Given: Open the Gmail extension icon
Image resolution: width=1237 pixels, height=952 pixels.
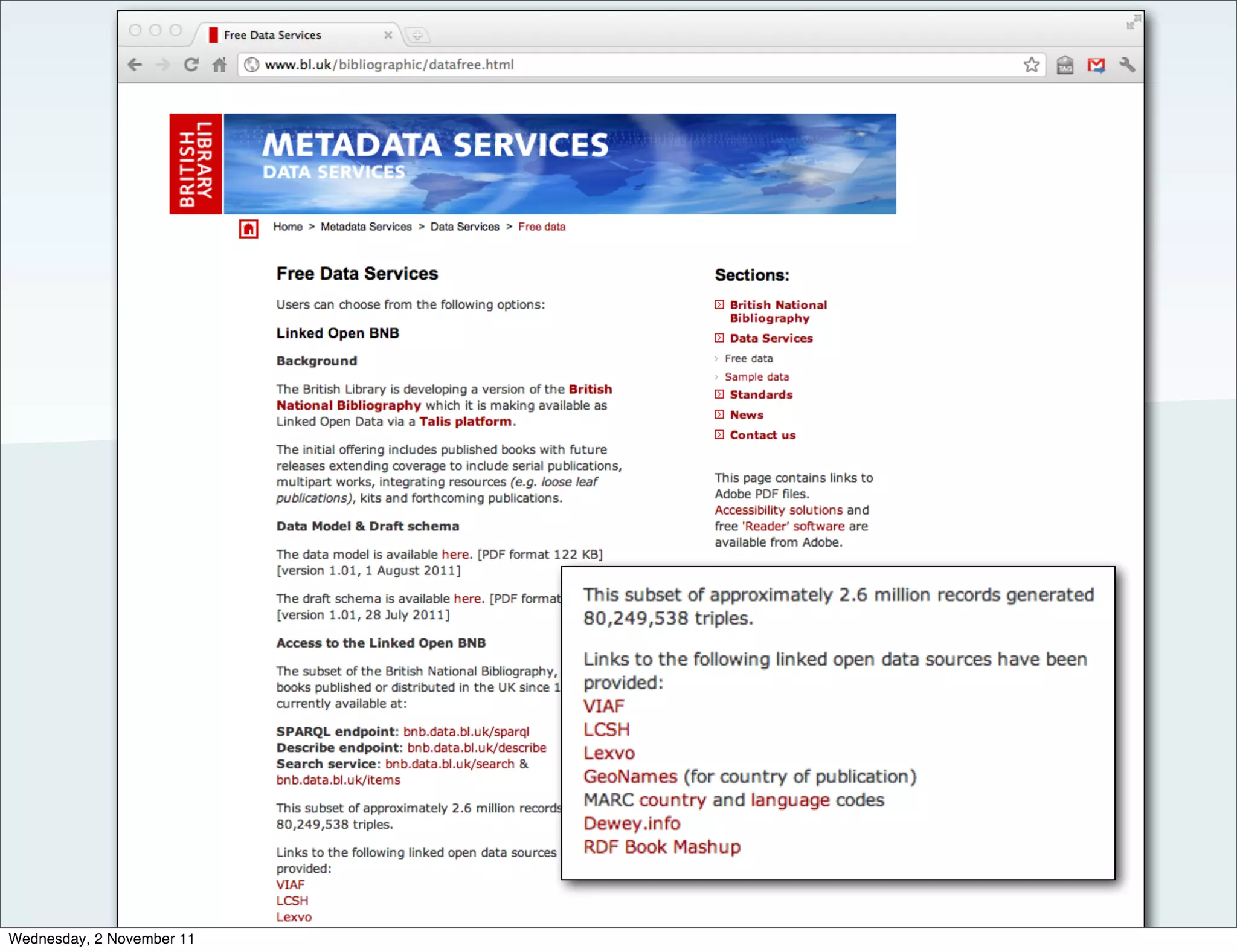Looking at the screenshot, I should click(1096, 65).
